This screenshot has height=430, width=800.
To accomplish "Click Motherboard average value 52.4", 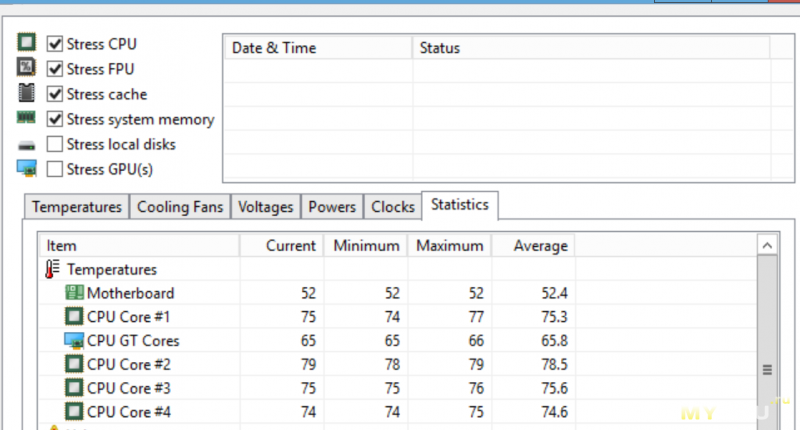I will [x=554, y=293].
